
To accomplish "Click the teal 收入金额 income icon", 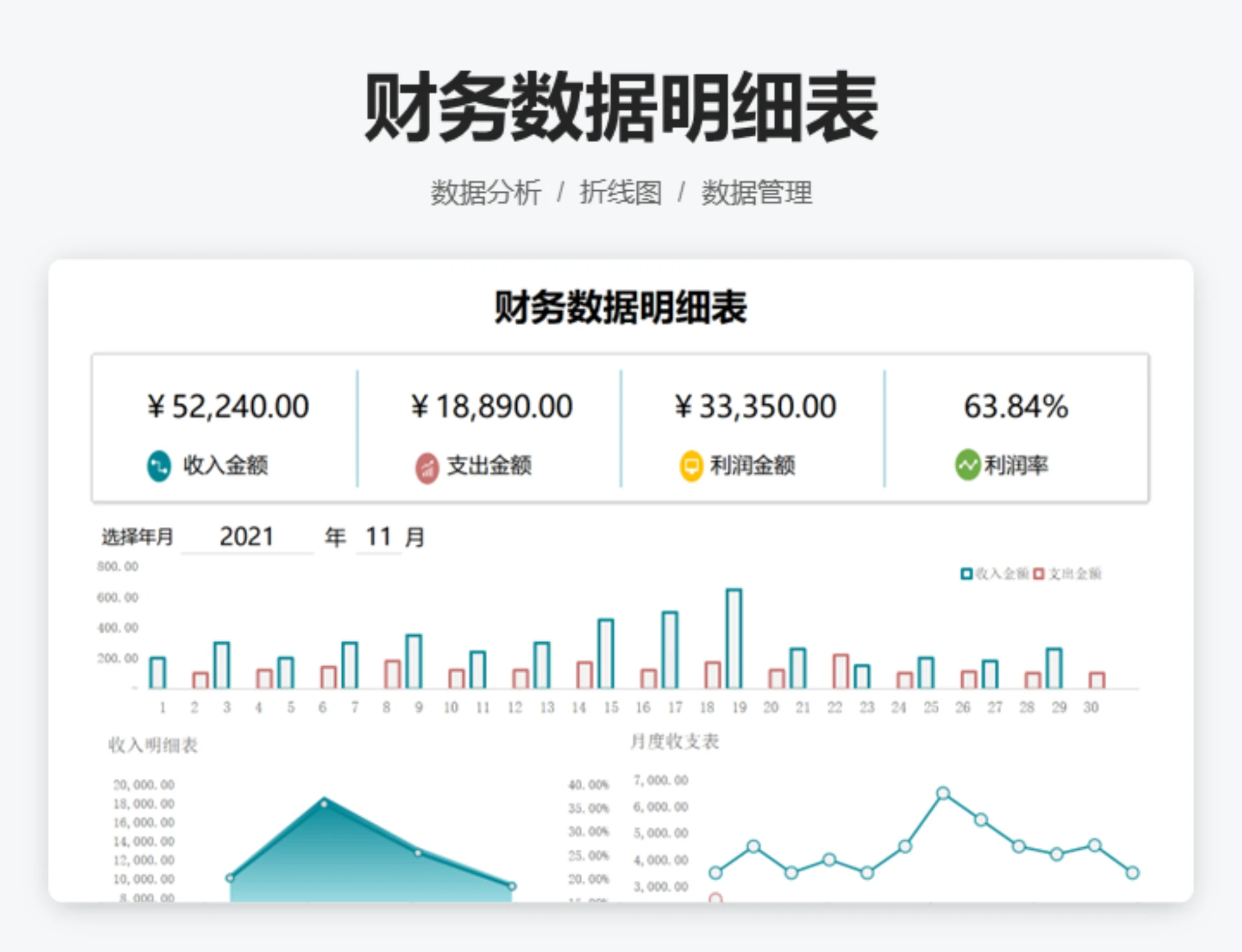I will click(157, 465).
